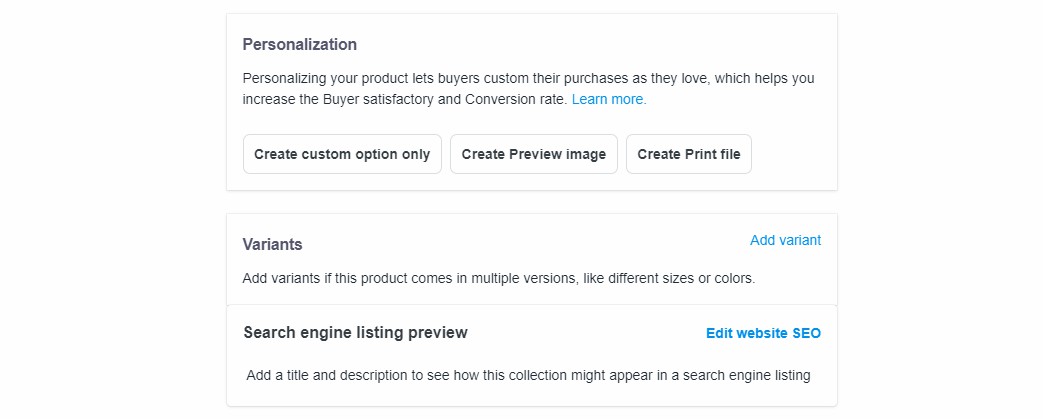Click the Variants section heading
1043x419 pixels.
point(273,244)
